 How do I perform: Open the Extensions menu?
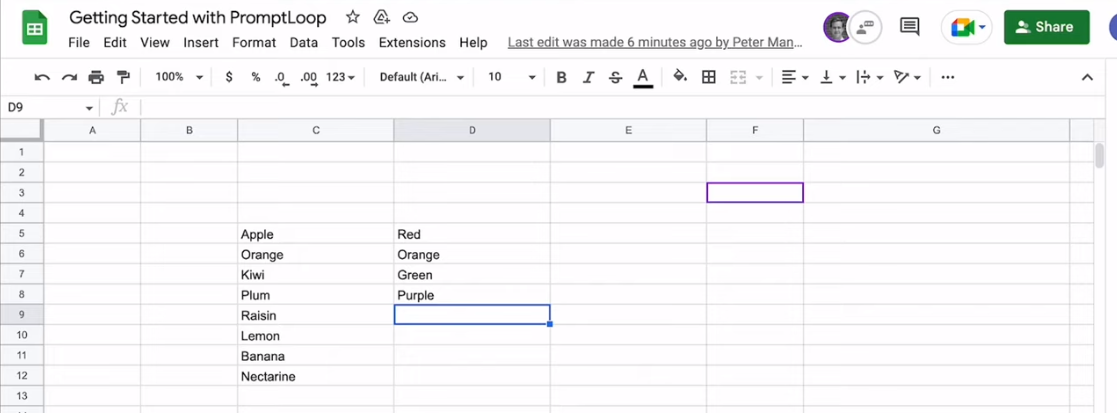pos(412,43)
